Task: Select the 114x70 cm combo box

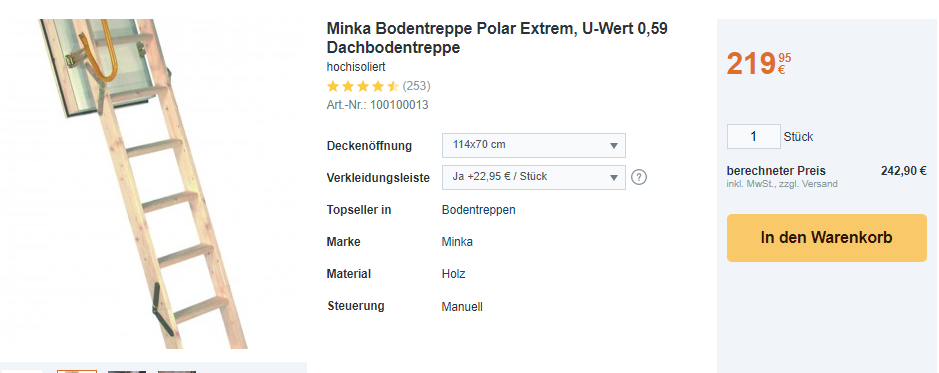Action: [534, 145]
